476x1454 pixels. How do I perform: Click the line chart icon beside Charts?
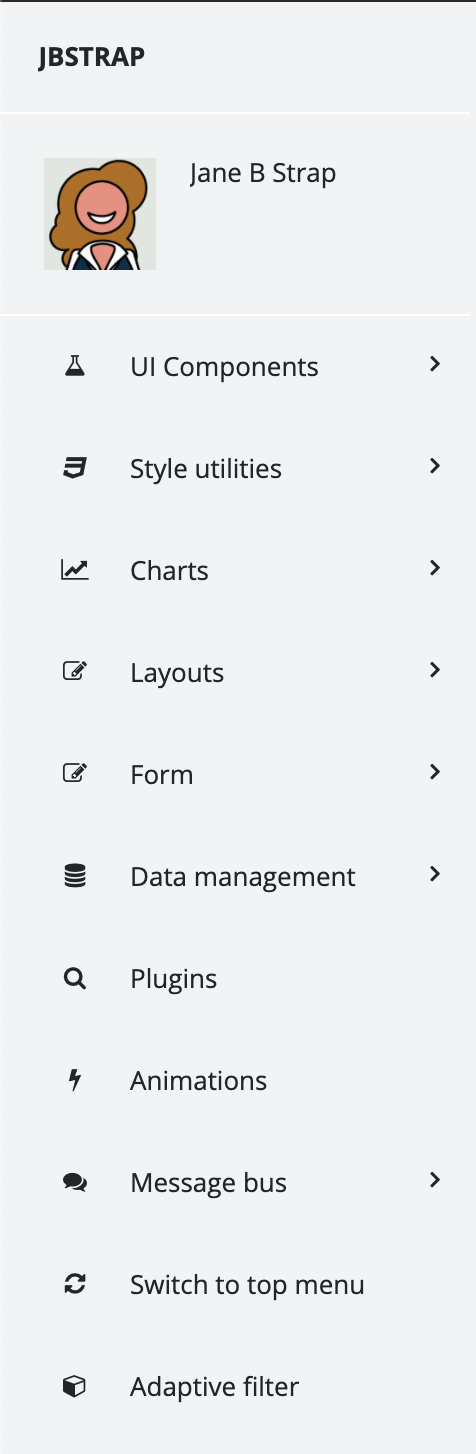click(75, 570)
